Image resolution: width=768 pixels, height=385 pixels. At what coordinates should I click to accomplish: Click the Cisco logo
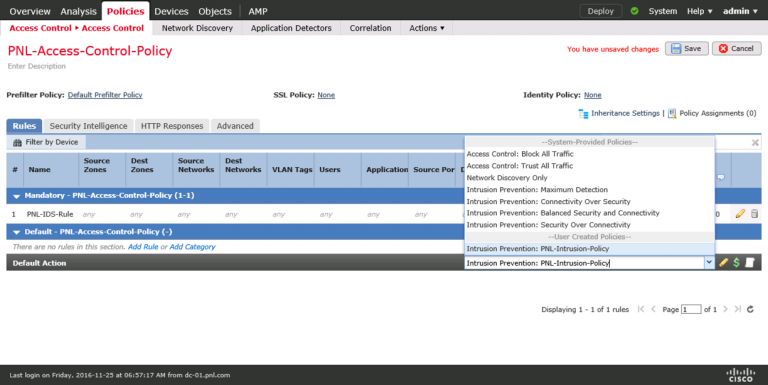[740, 375]
